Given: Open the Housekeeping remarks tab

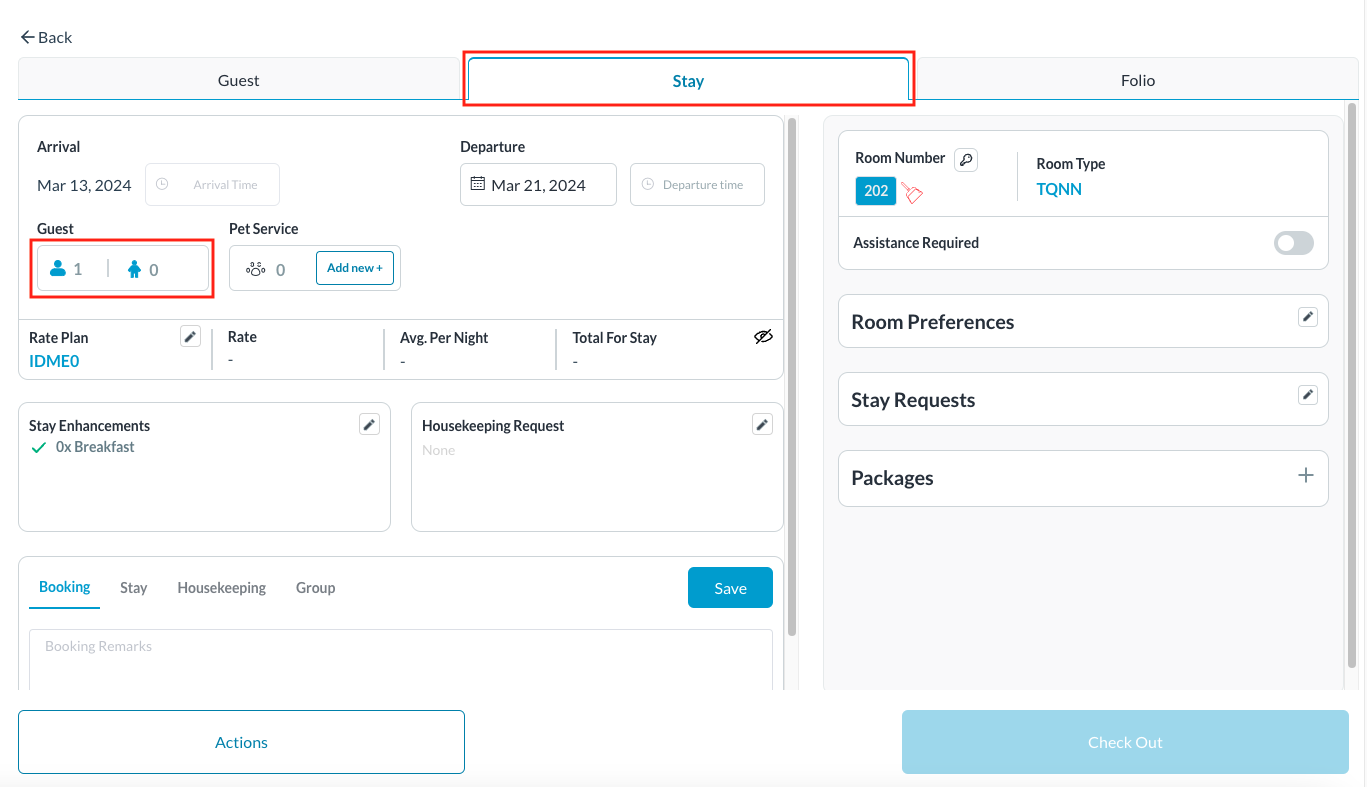Looking at the screenshot, I should [x=221, y=588].
